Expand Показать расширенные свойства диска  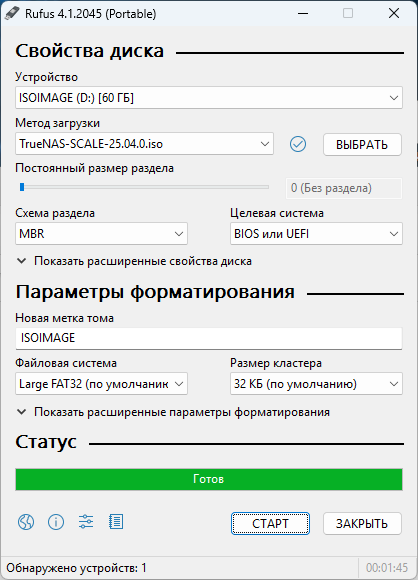pyautogui.click(x=134, y=261)
